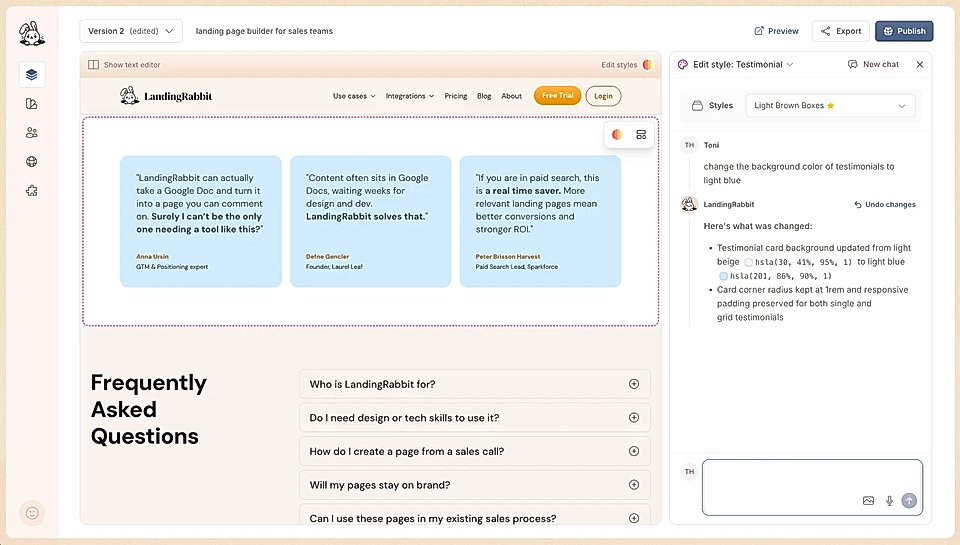The width and height of the screenshot is (960, 545).
Task: Click the 'Will my pages stay on brand?' text
Action: coord(380,485)
